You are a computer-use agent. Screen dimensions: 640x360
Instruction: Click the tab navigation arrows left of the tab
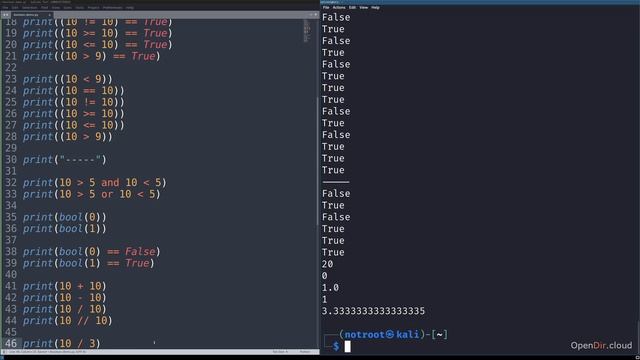[5, 15]
